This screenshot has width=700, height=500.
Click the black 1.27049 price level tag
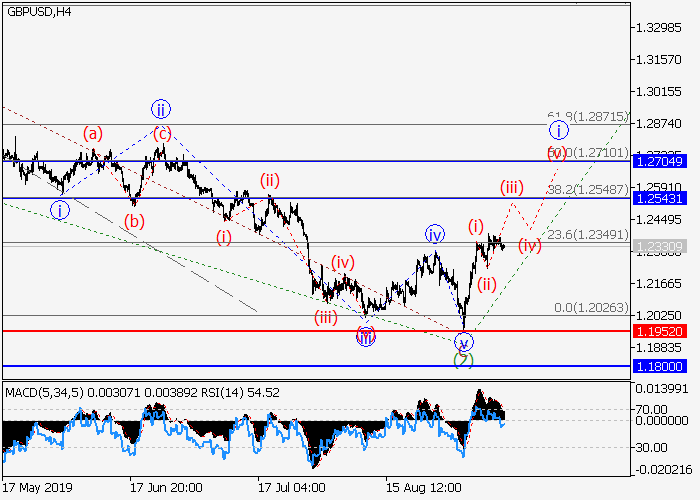click(658, 160)
